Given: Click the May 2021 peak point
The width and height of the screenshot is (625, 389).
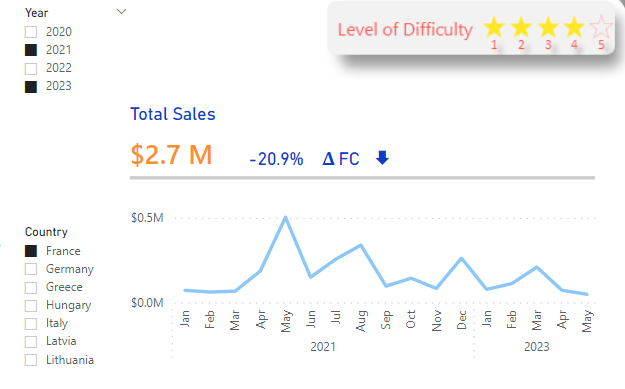Looking at the screenshot, I should pos(285,217).
